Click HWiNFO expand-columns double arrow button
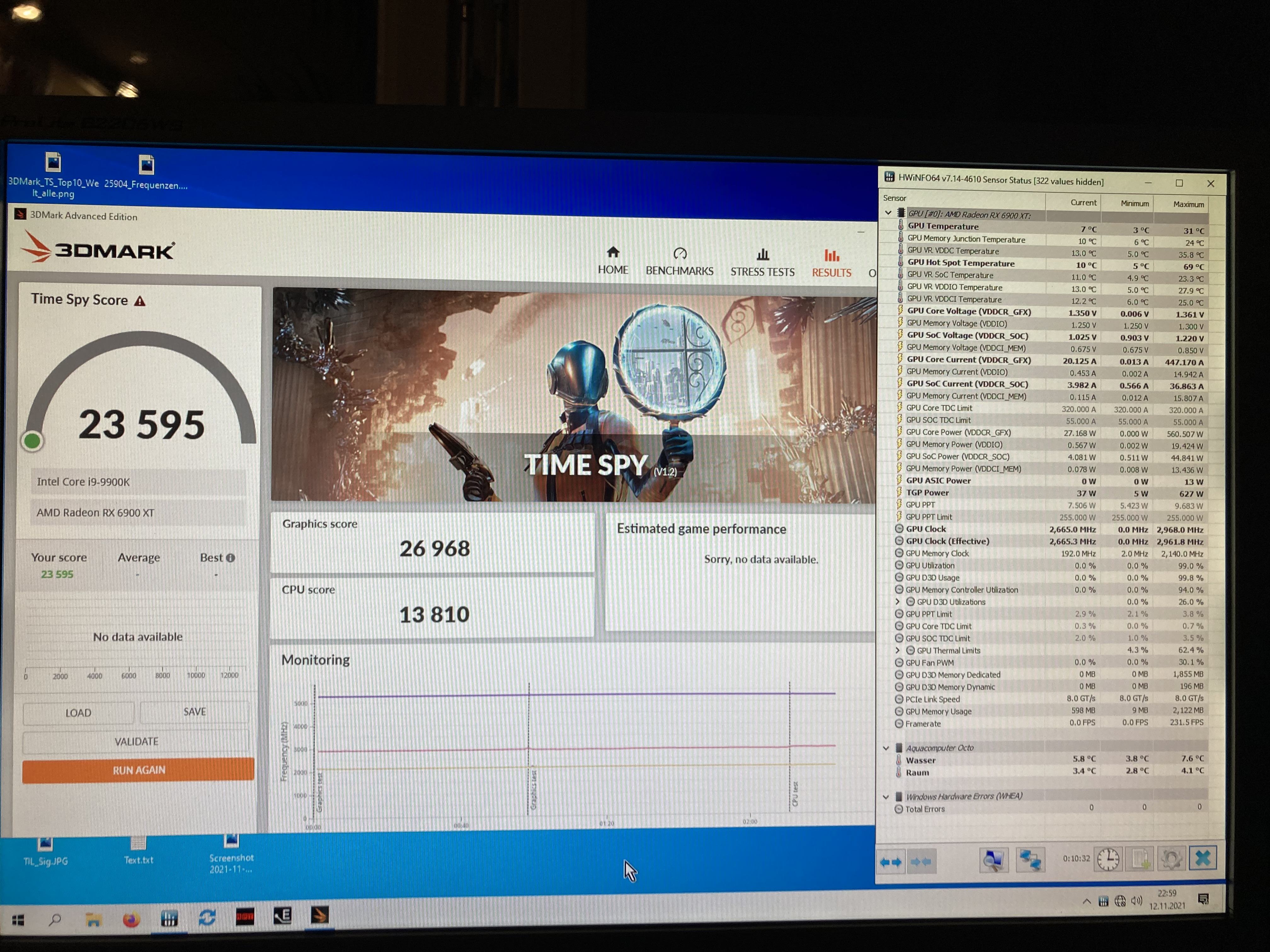Screen dimensions: 1270x952 click(x=891, y=862)
